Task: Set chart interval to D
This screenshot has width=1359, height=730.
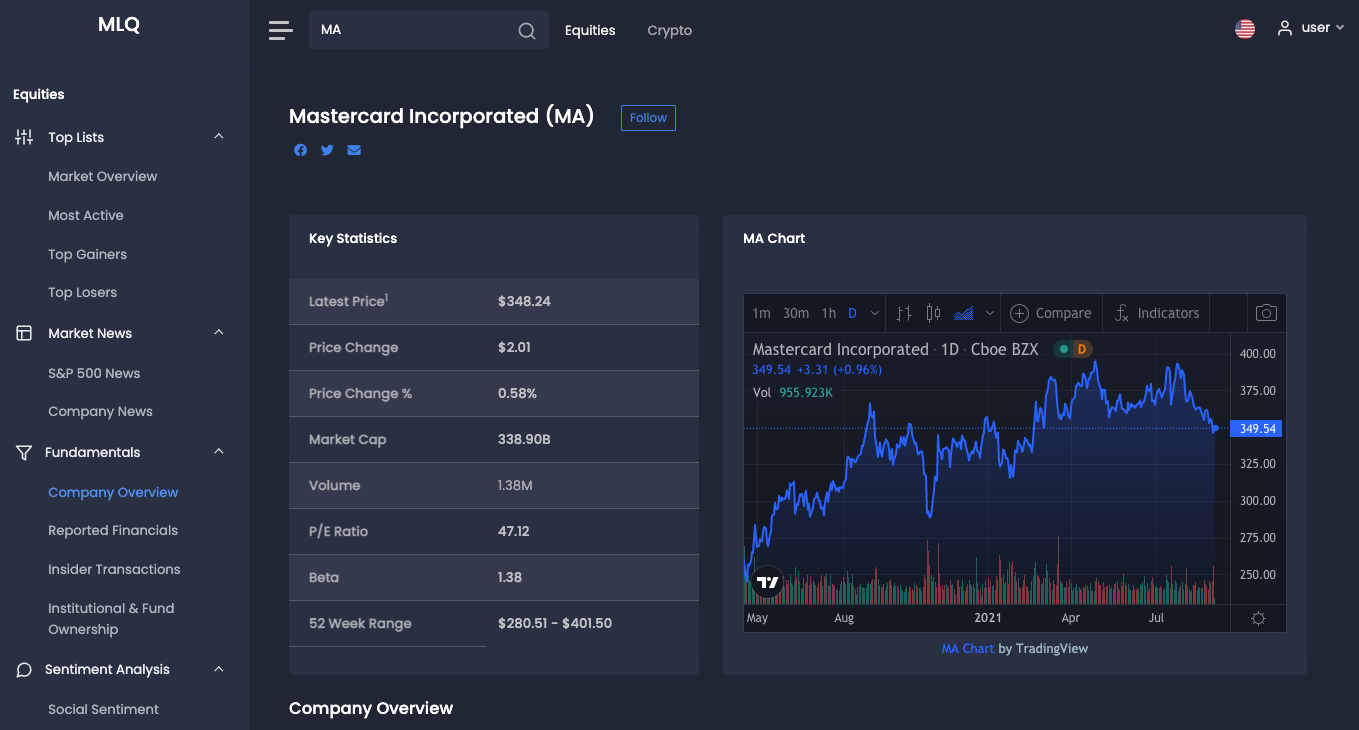Action: click(x=853, y=313)
